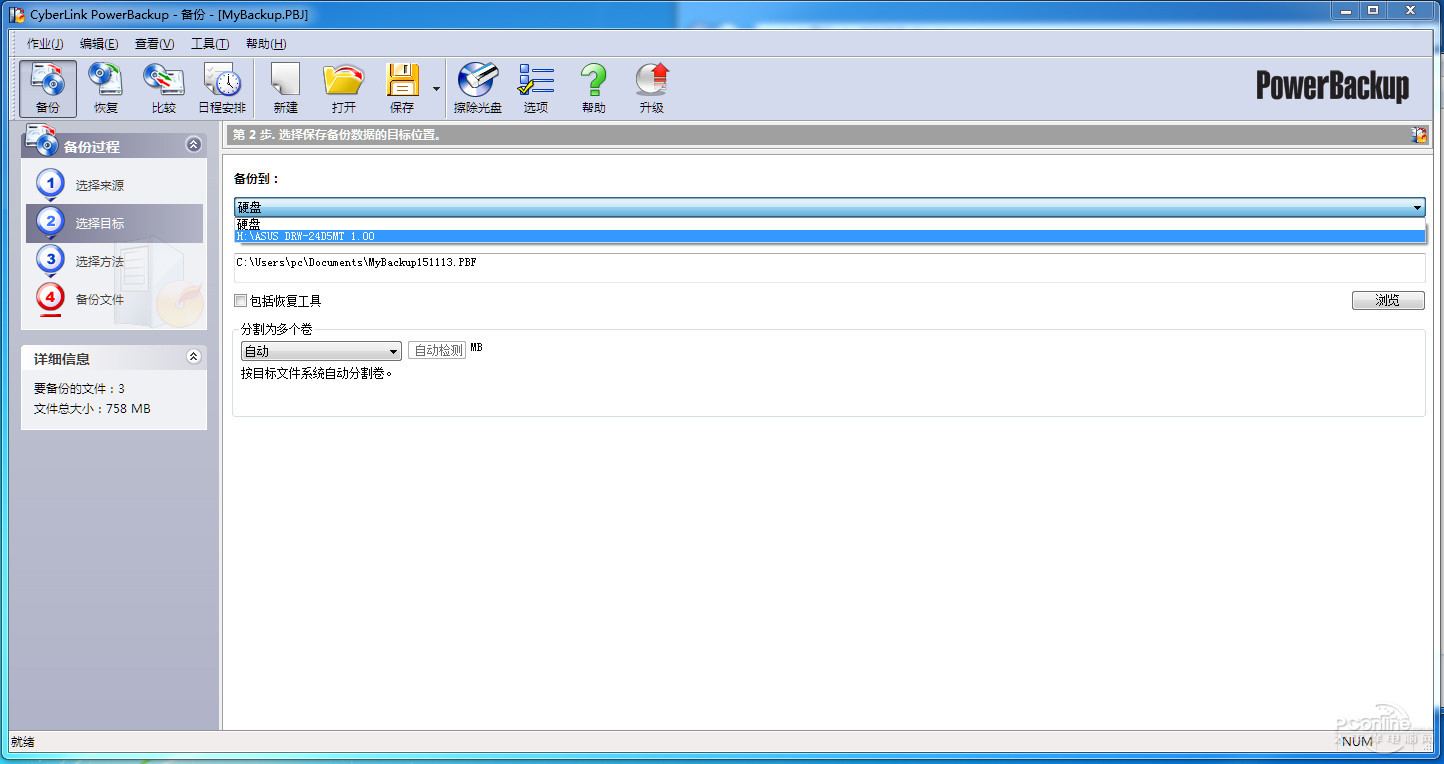The image size is (1444, 764).
Task: Click the backup file path field
Action: (829, 267)
